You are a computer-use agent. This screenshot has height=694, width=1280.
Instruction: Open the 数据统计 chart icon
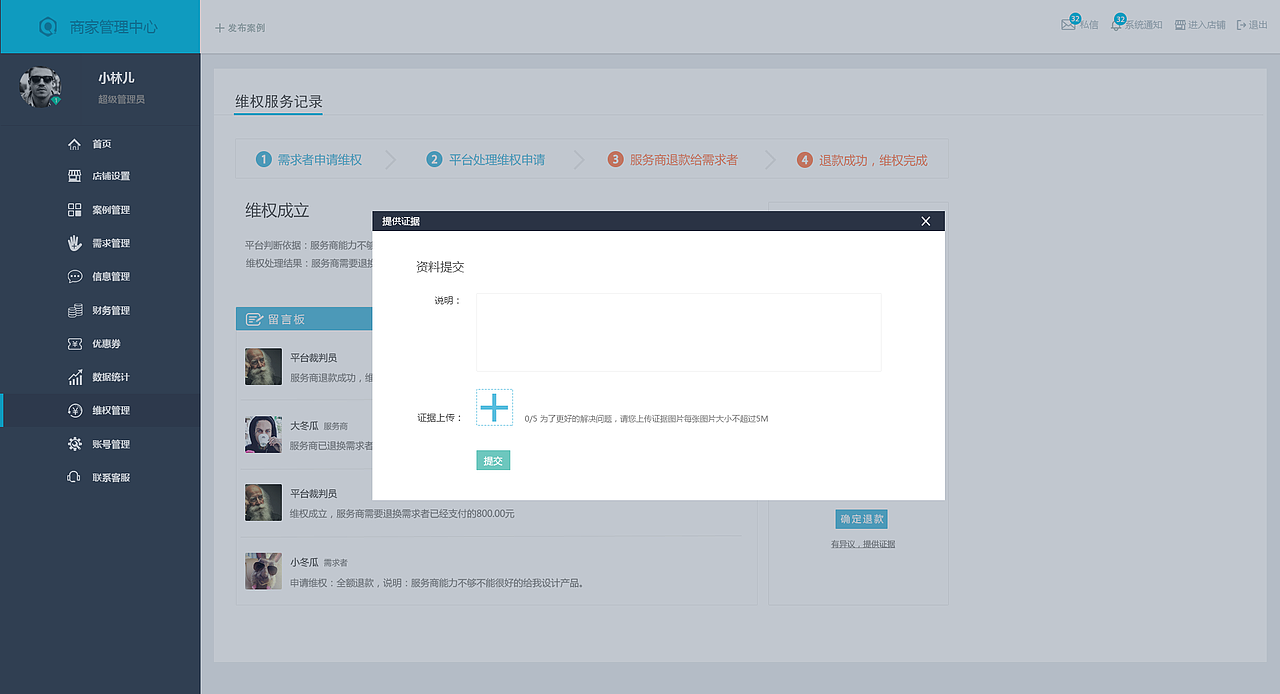click(74, 377)
